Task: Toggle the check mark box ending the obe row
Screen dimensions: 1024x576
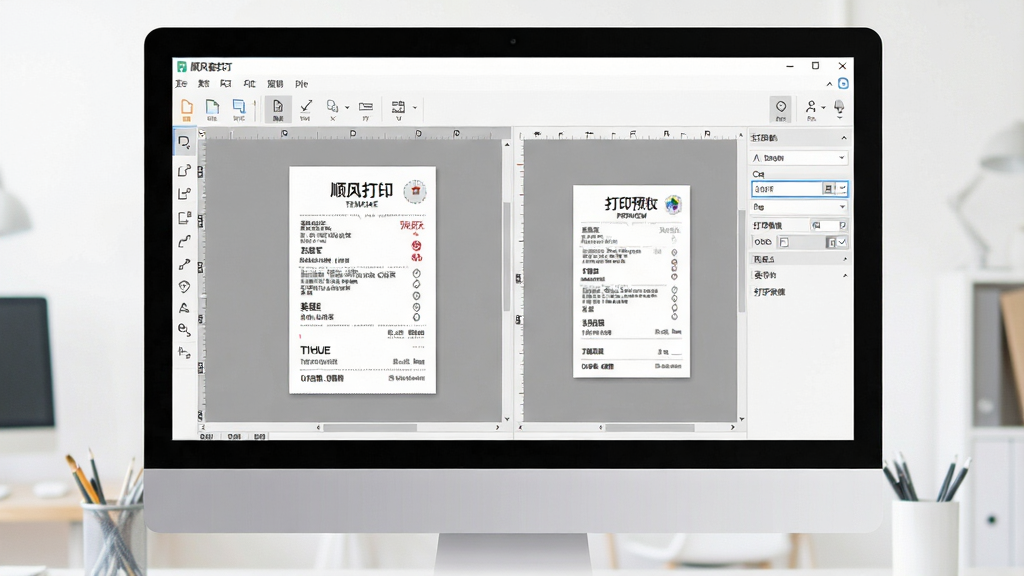Action: 842,242
